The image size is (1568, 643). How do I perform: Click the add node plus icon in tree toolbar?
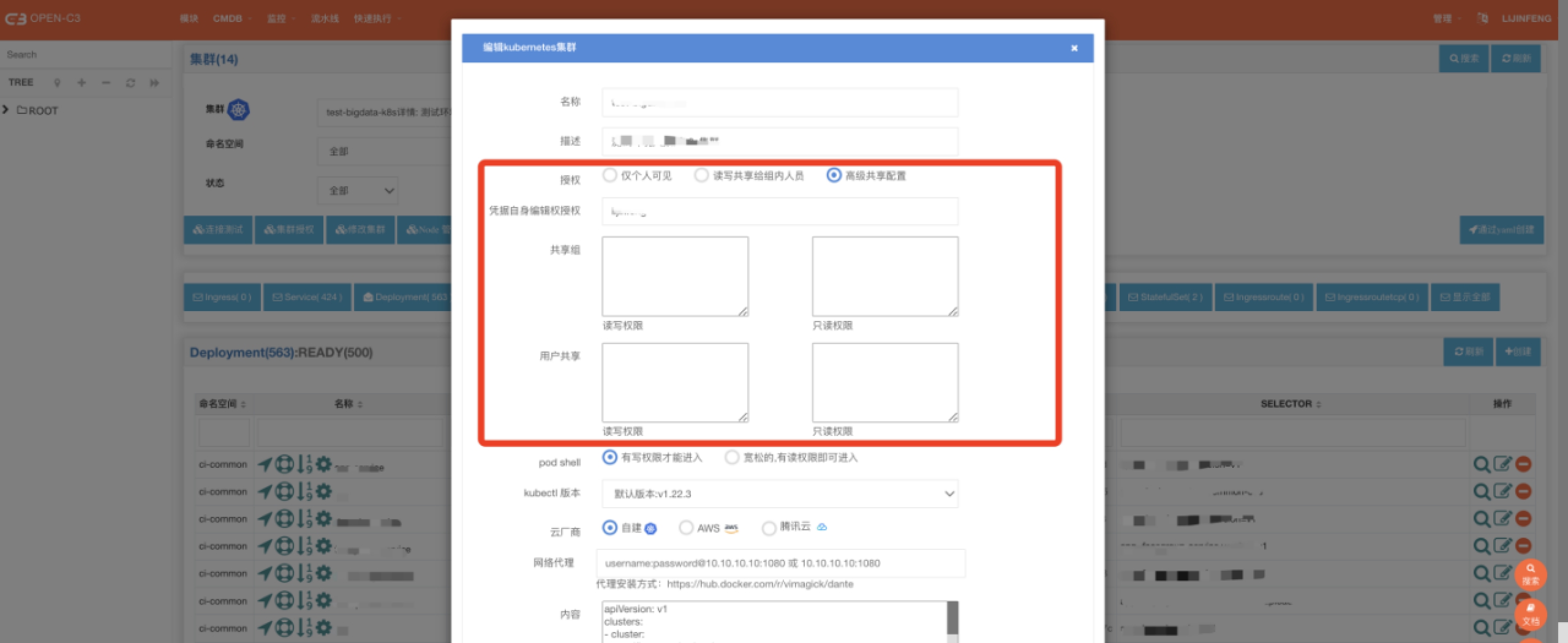(81, 83)
